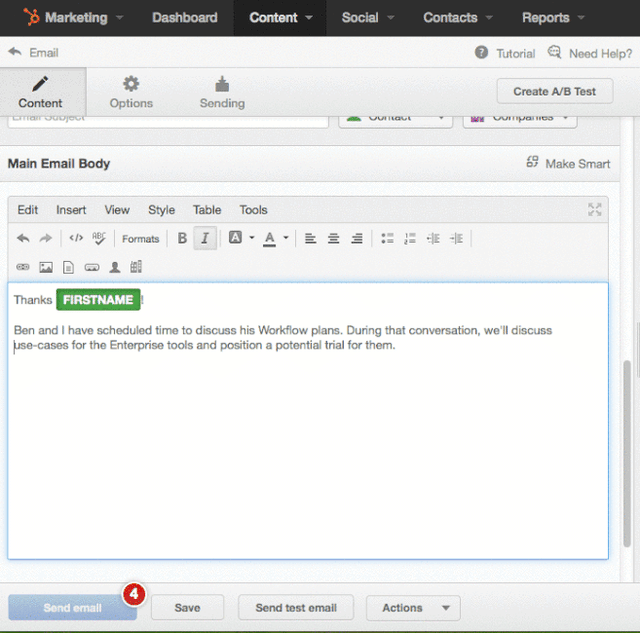Click the insert link icon

click(24, 267)
